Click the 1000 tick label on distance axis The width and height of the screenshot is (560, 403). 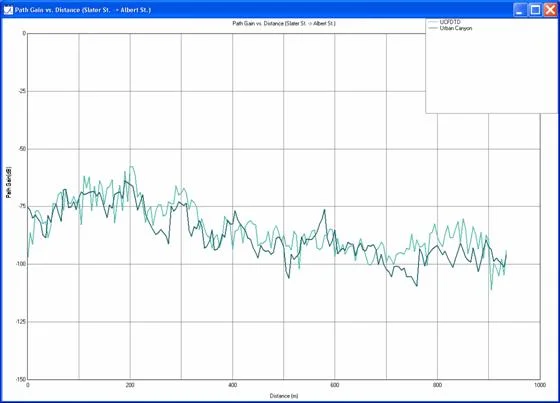pyautogui.click(x=540, y=385)
